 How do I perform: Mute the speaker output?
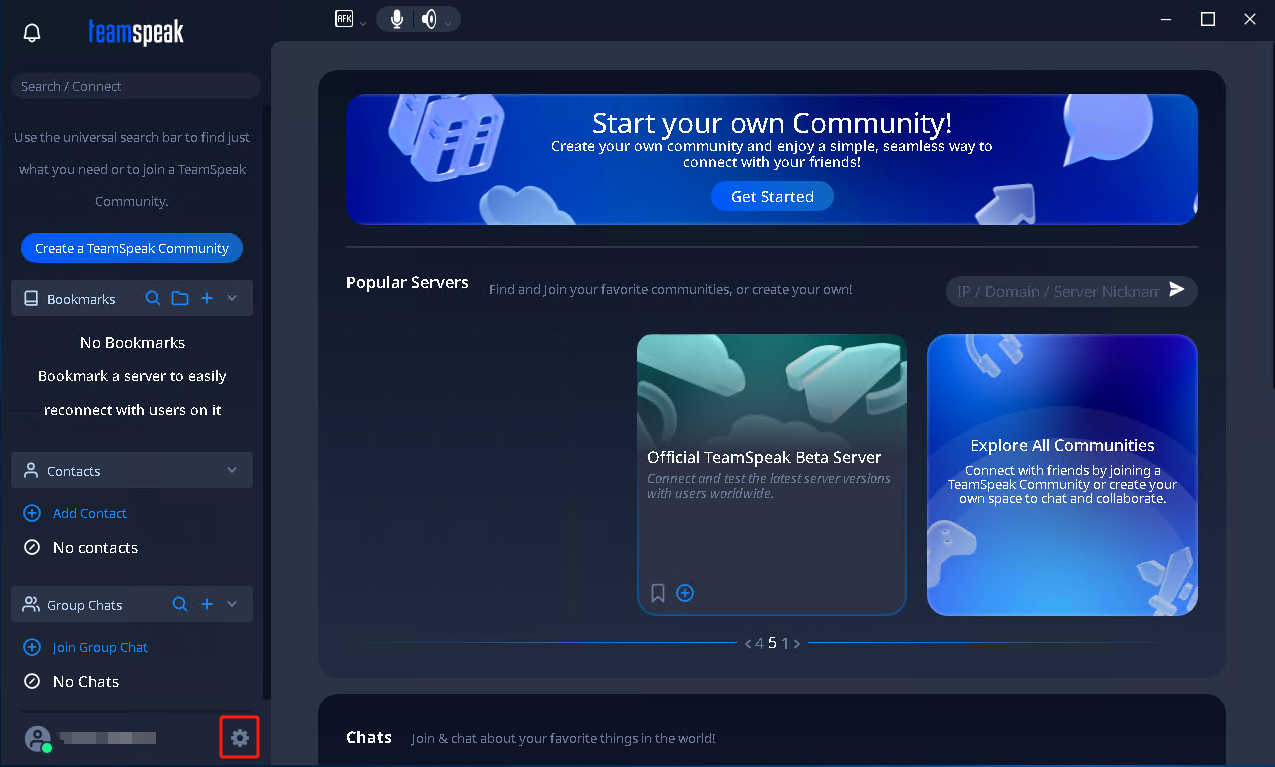[429, 19]
